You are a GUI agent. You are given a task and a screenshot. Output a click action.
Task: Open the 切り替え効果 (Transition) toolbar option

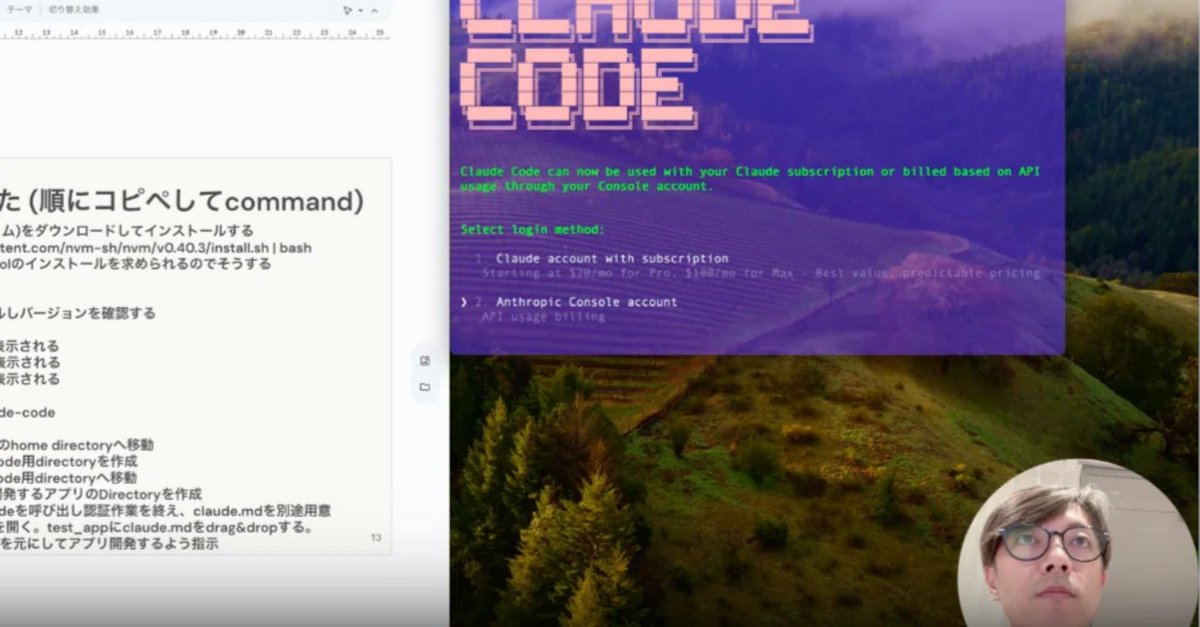click(x=76, y=10)
